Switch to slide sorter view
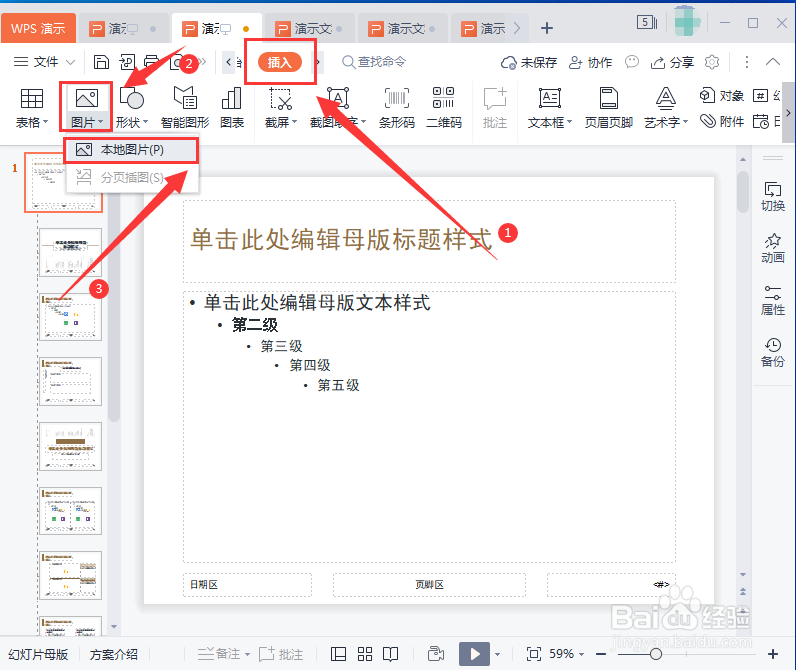The image size is (796, 670). (364, 654)
